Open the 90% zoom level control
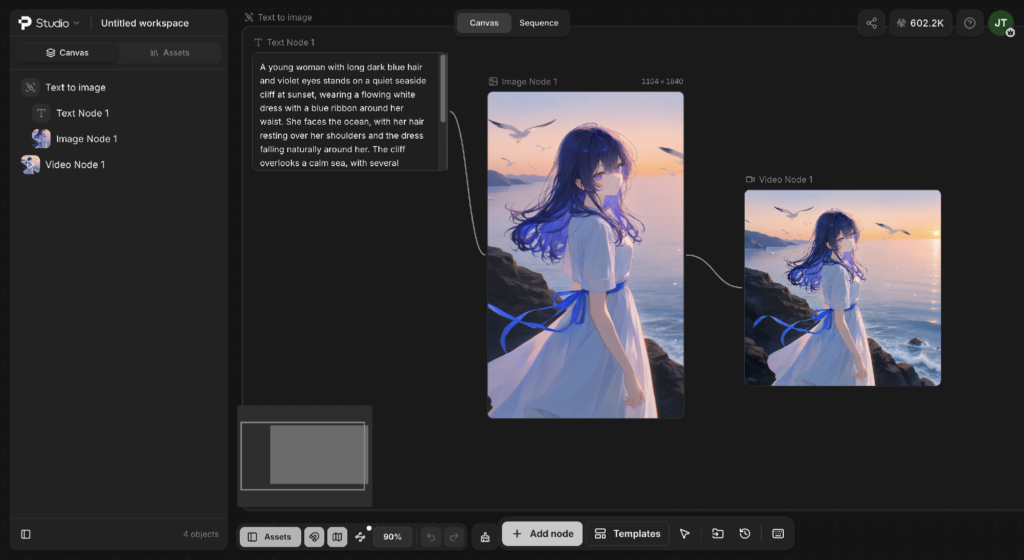This screenshot has width=1024, height=560. (x=392, y=537)
